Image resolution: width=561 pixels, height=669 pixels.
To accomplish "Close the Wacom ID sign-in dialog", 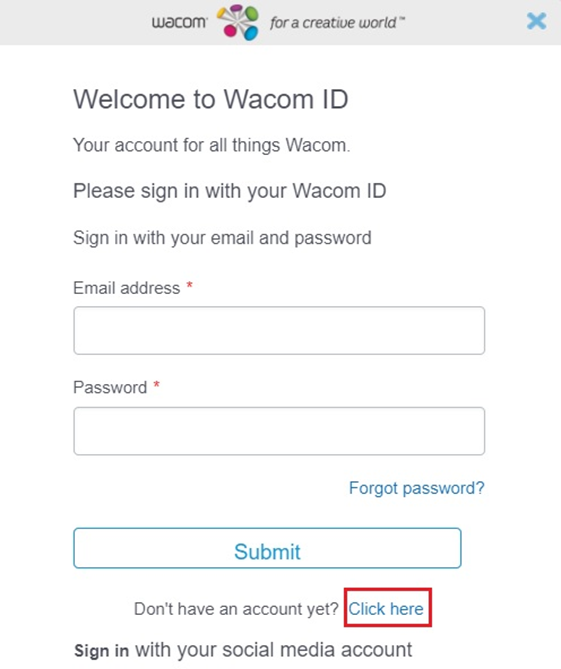I will (536, 21).
